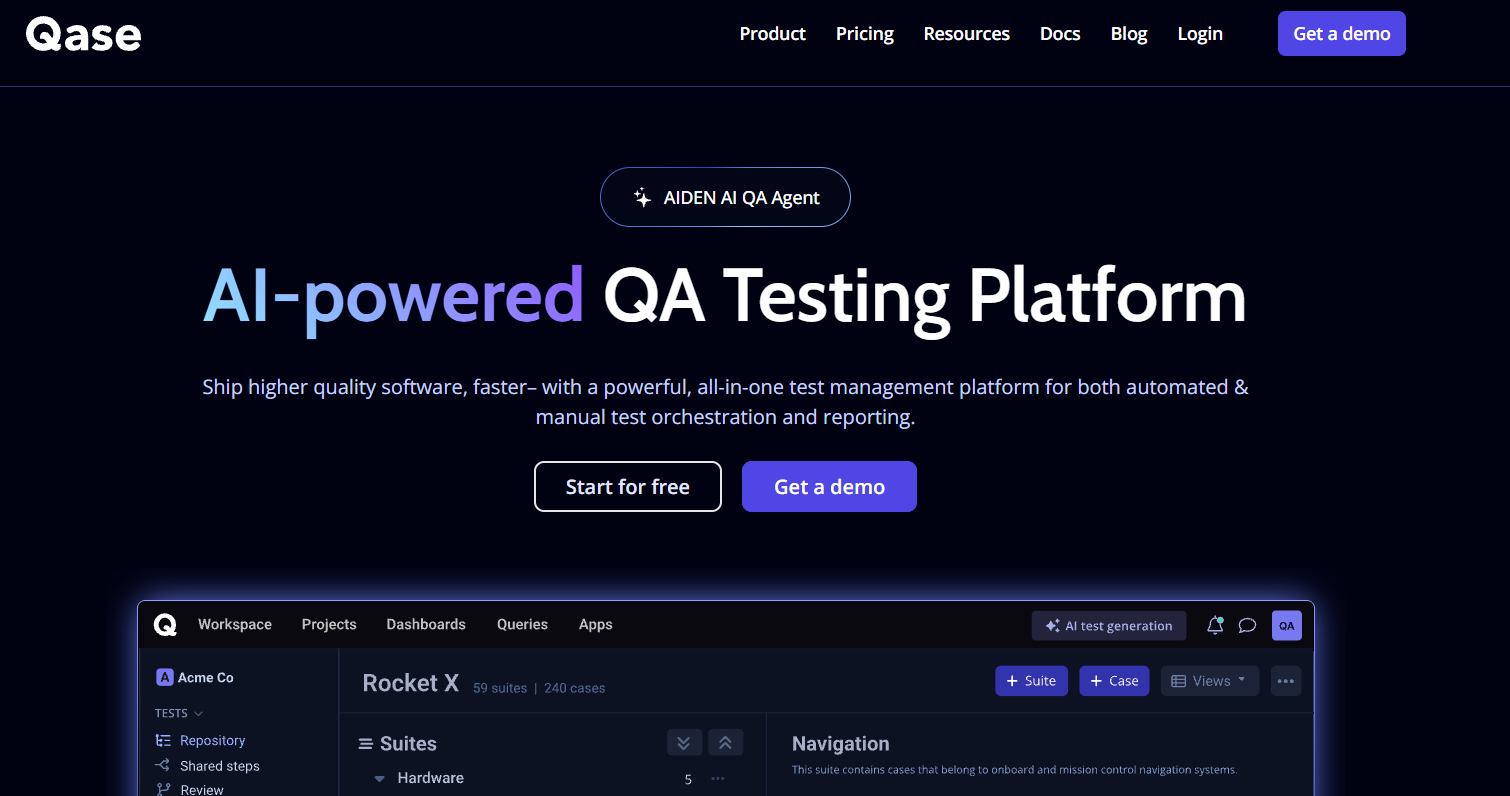
Task: Open the chat feedback bubble icon
Action: coord(1247,625)
